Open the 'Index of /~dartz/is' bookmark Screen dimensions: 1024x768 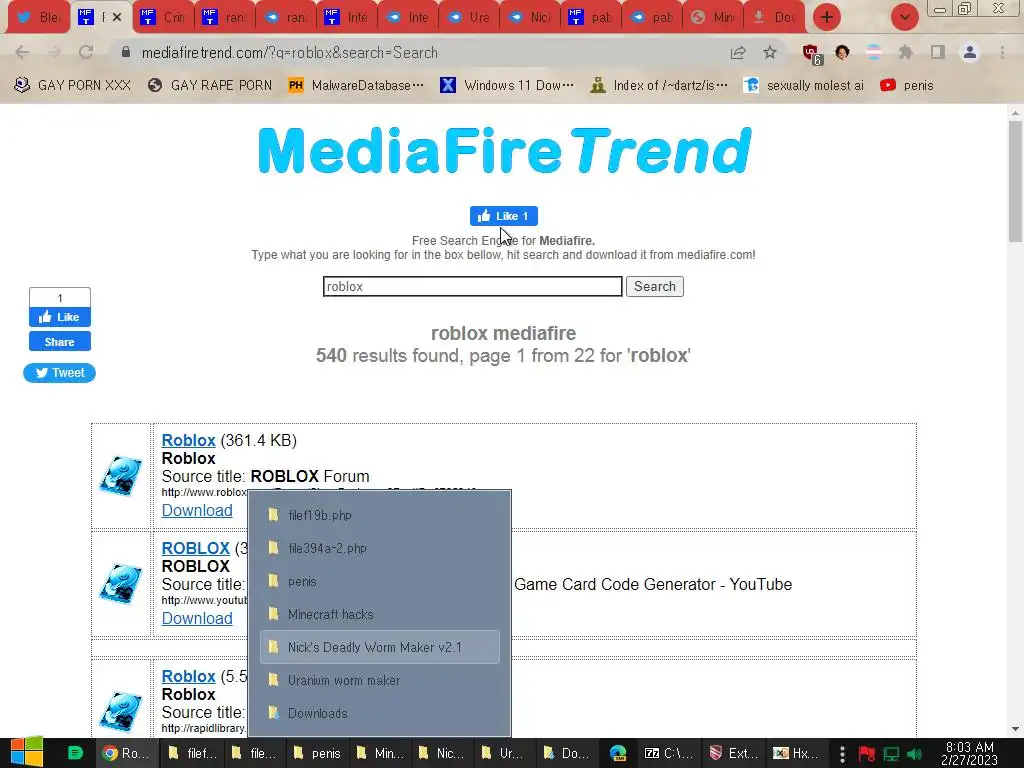(x=658, y=86)
